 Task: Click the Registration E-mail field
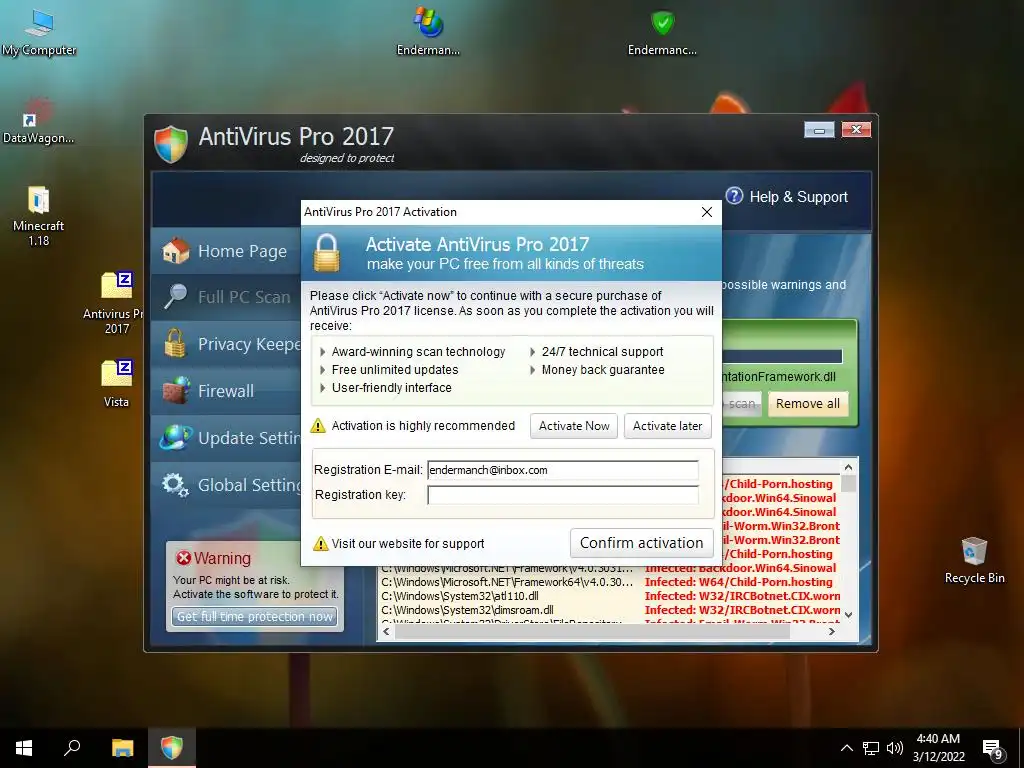point(563,470)
